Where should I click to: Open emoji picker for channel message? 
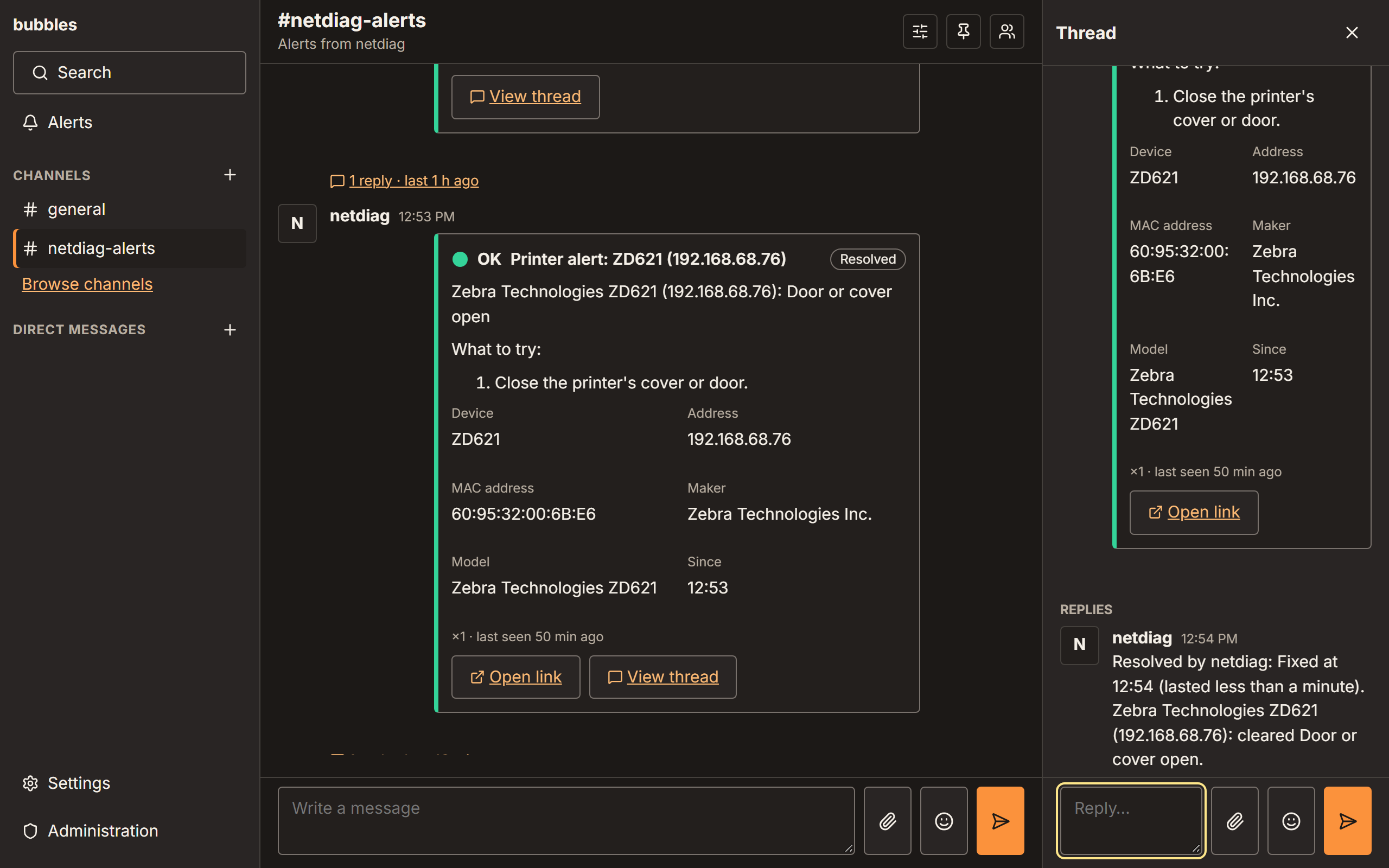pyautogui.click(x=944, y=821)
